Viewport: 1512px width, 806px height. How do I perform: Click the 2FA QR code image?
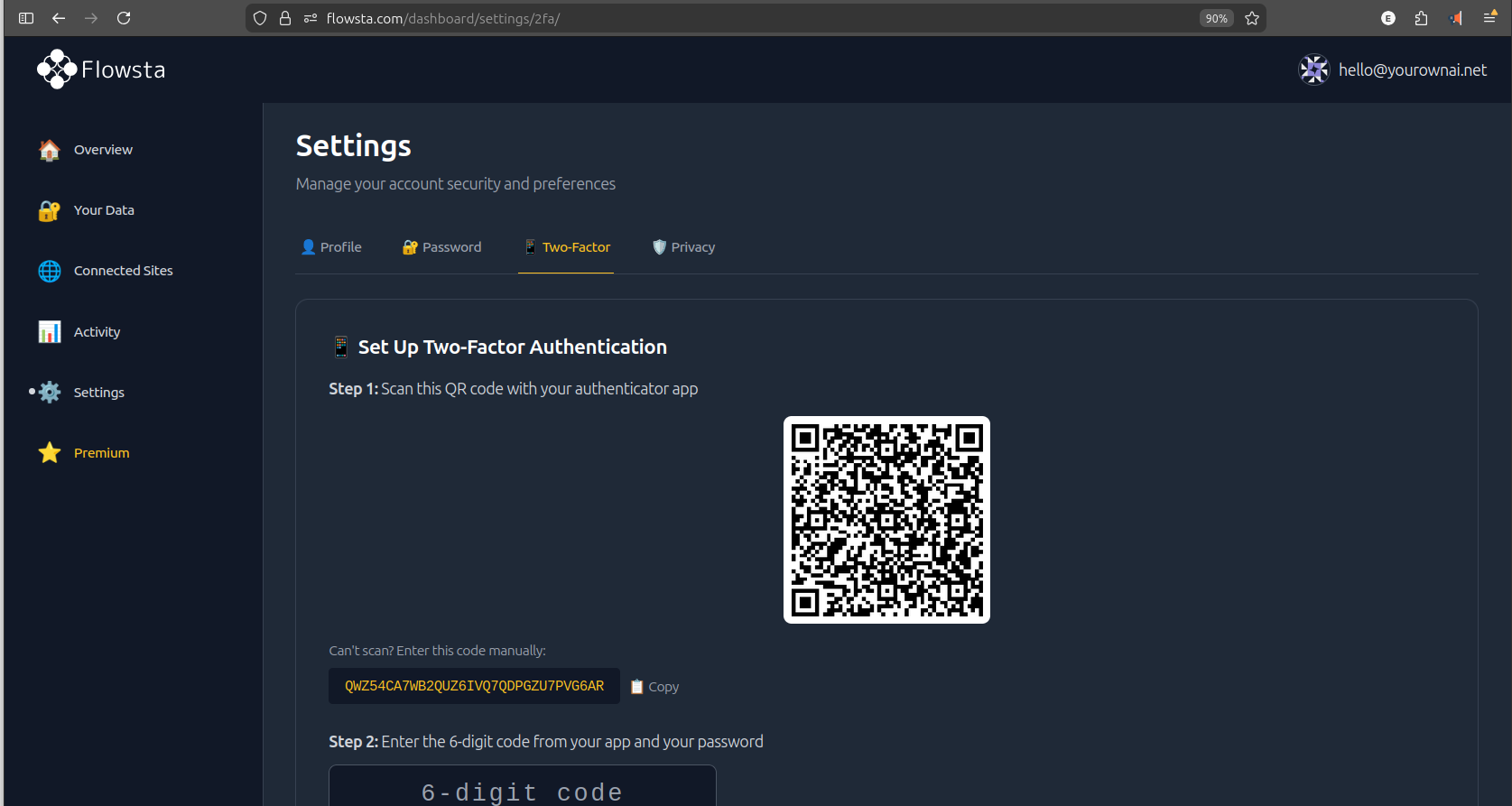point(886,520)
